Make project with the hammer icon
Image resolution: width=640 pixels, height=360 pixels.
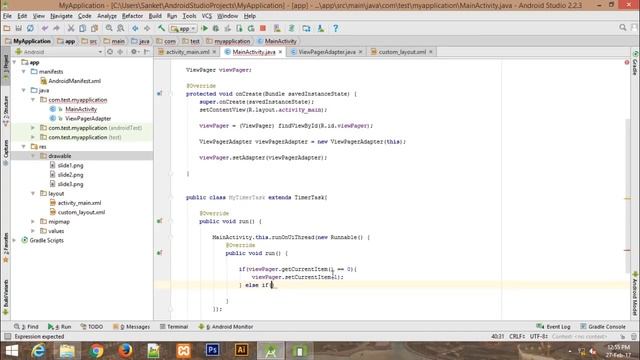coord(161,28)
